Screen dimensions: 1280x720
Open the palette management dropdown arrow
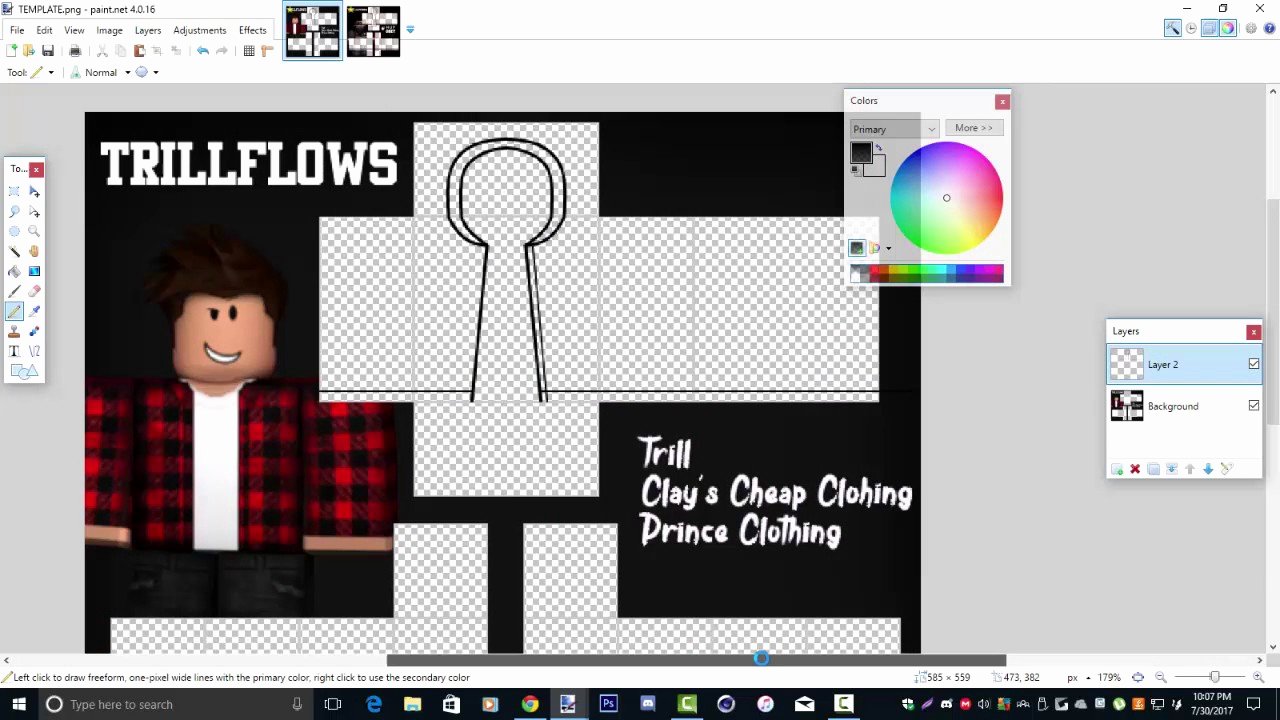coord(888,249)
